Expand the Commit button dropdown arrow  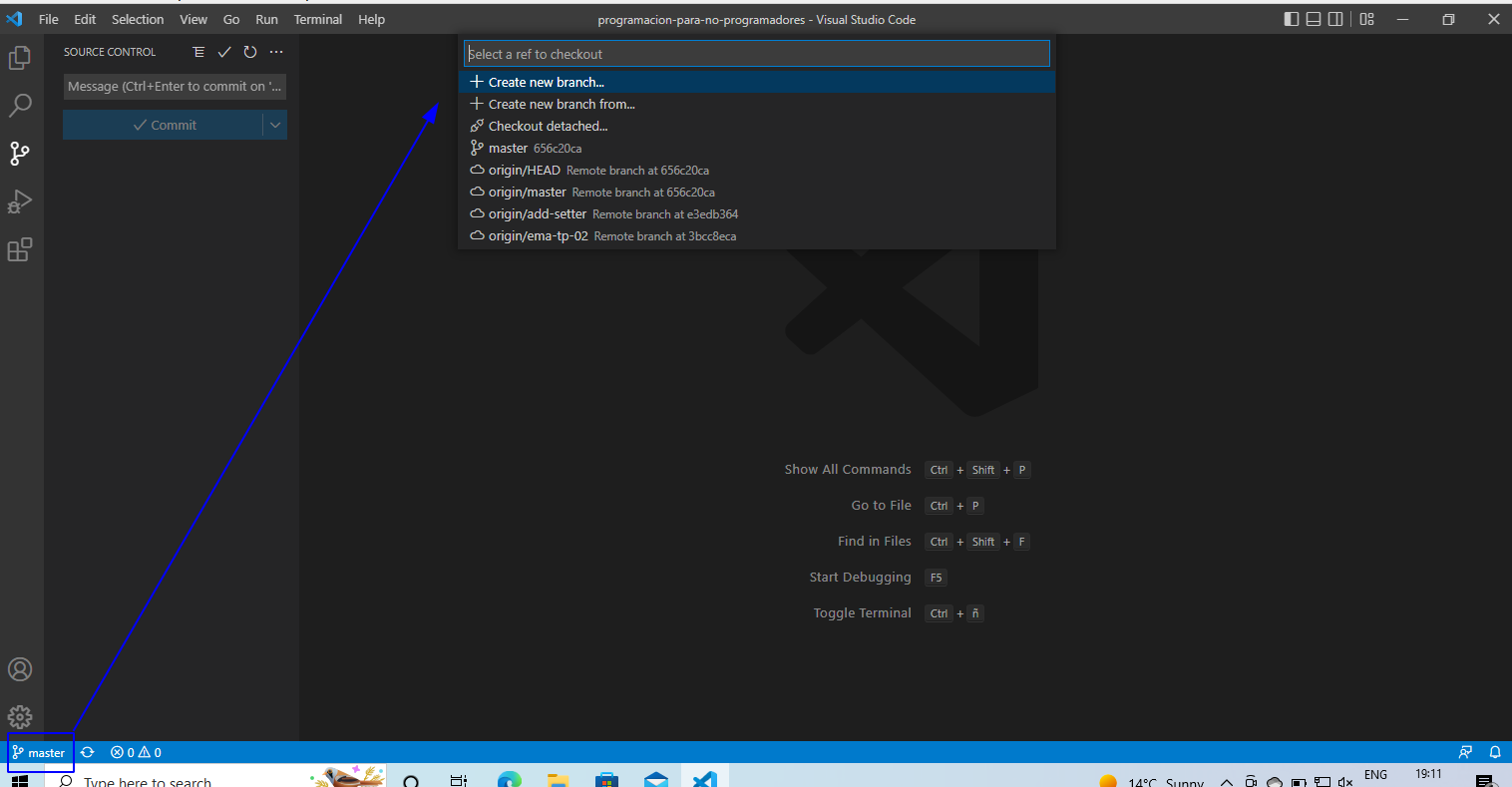coord(275,125)
